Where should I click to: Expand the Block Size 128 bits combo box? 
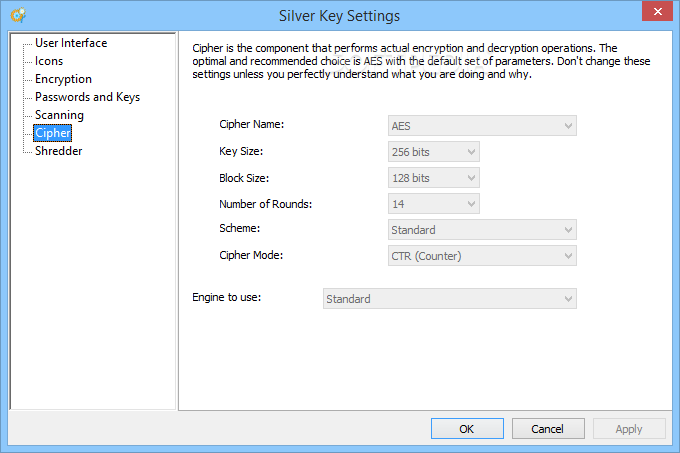click(x=434, y=178)
